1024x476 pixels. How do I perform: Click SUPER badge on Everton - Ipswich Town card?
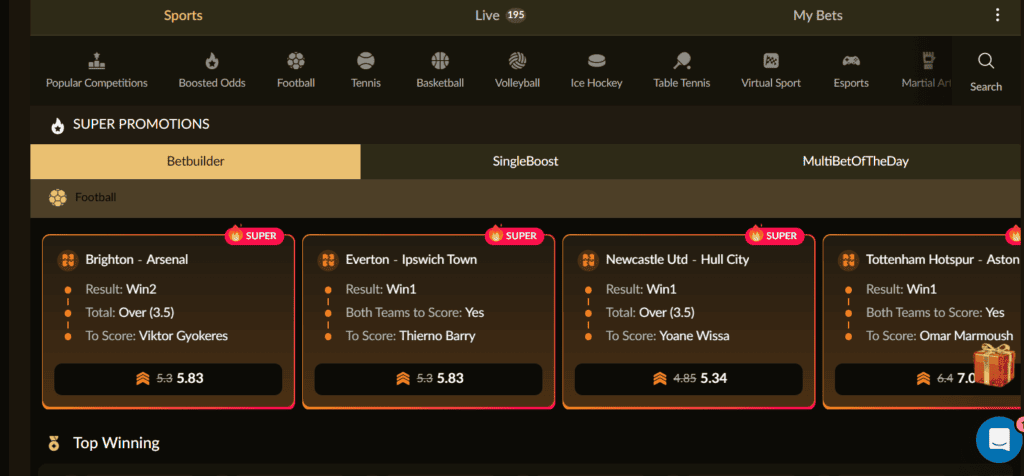click(515, 236)
